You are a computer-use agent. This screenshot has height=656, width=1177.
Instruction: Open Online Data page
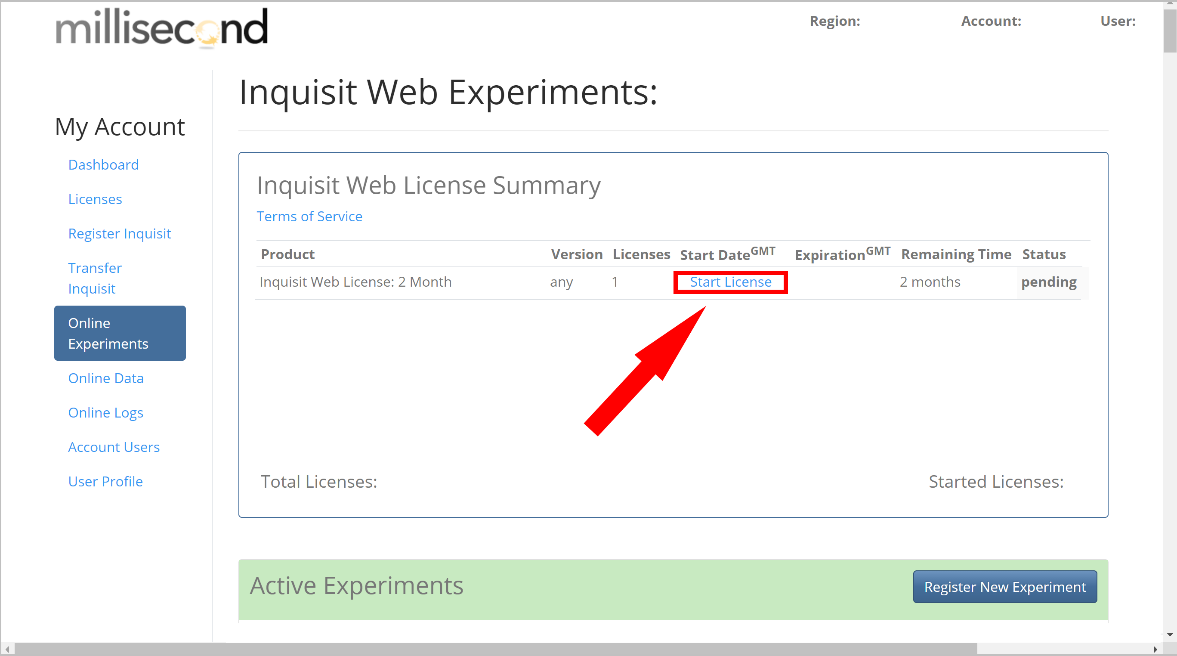(106, 378)
